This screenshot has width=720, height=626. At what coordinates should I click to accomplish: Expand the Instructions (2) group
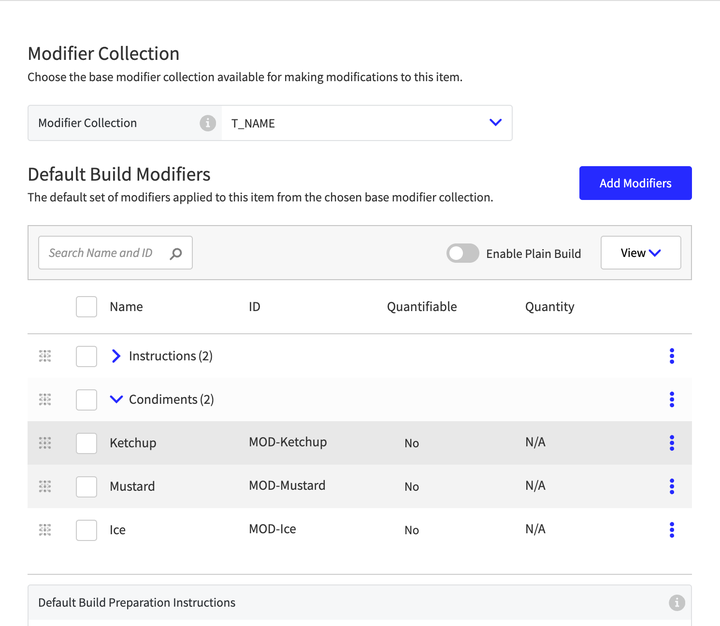click(x=116, y=356)
